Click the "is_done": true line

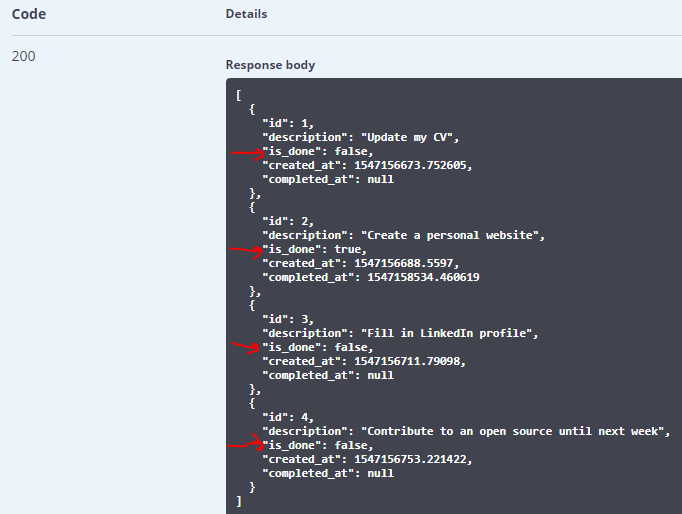314,250
